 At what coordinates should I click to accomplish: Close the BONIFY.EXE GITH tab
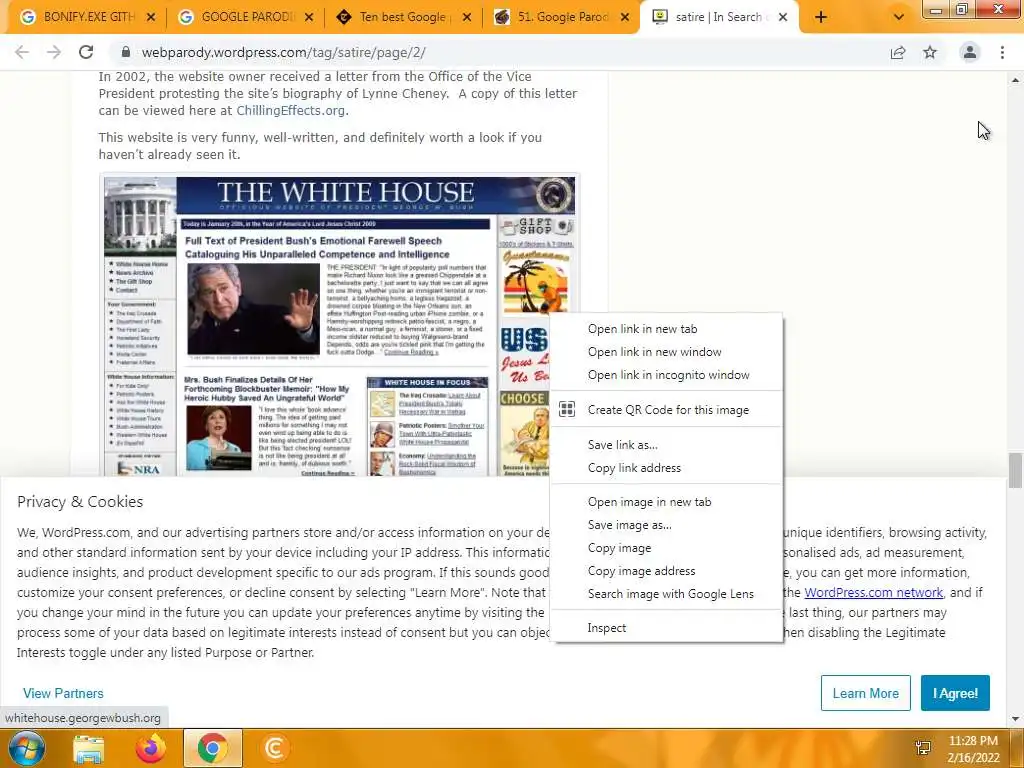pos(151,18)
